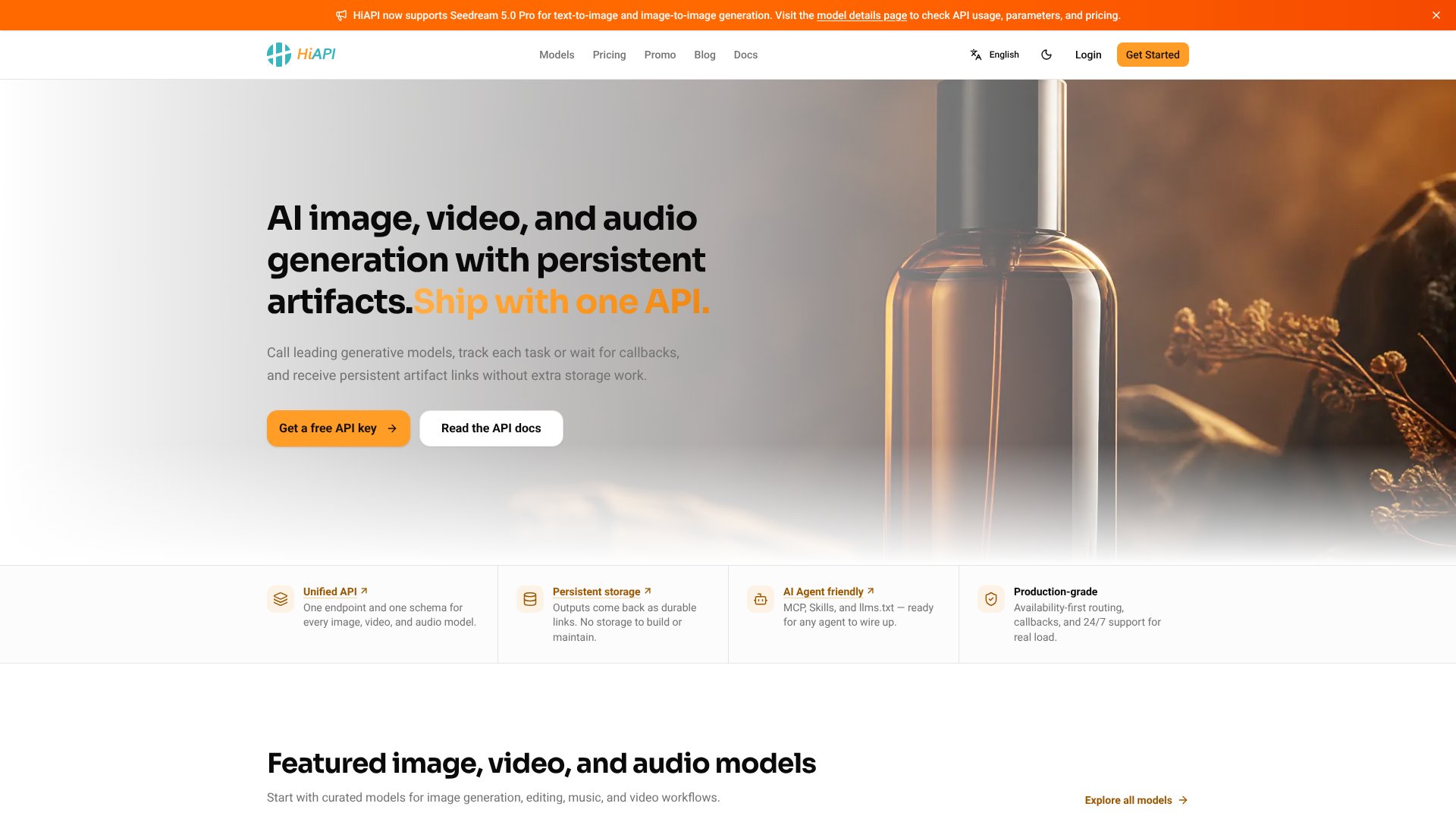Screen dimensions: 1456x819
Task: Go to the Pricing page
Action: (609, 55)
